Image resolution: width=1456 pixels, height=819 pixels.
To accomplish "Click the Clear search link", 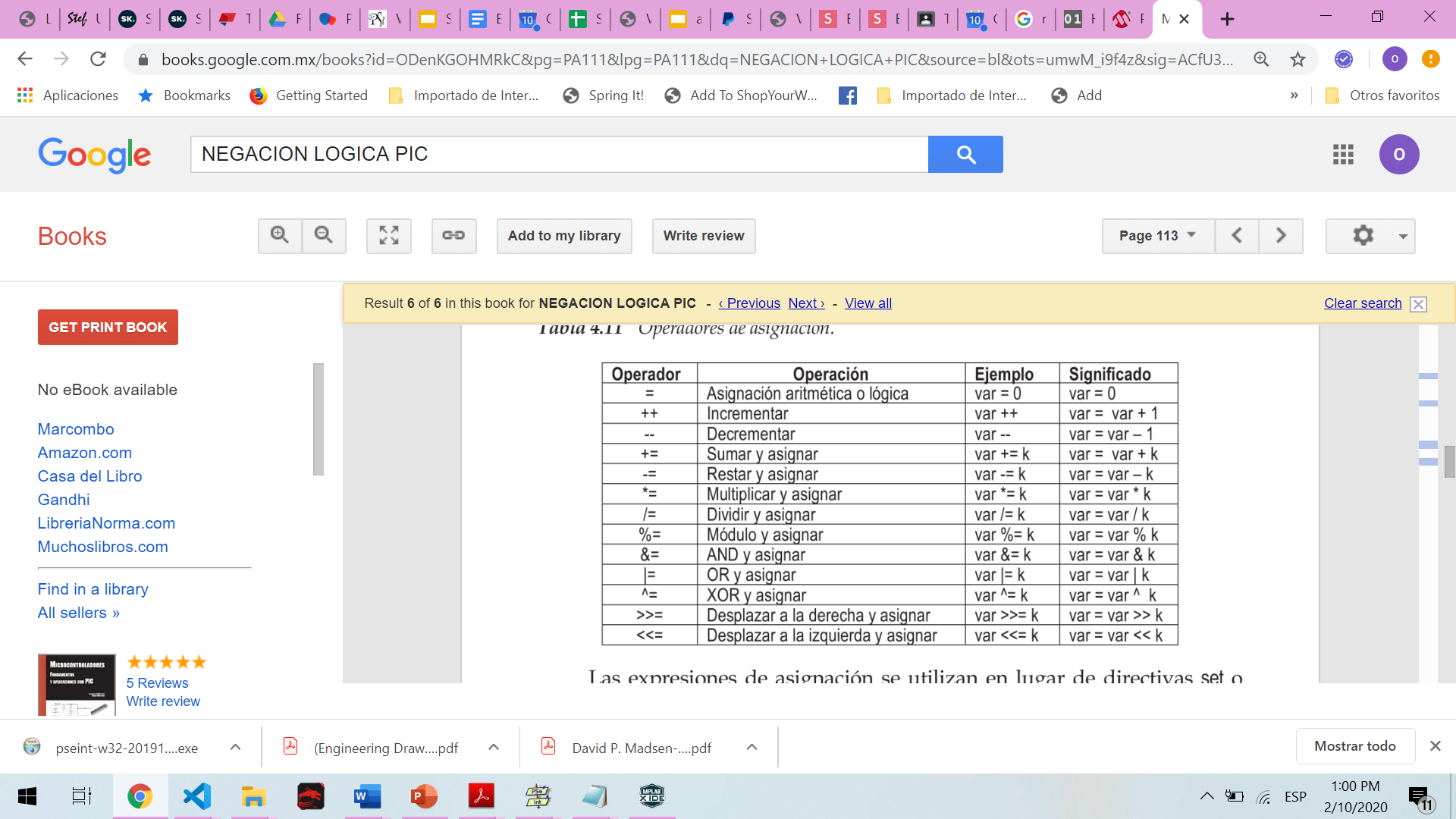I will coord(1363,303).
